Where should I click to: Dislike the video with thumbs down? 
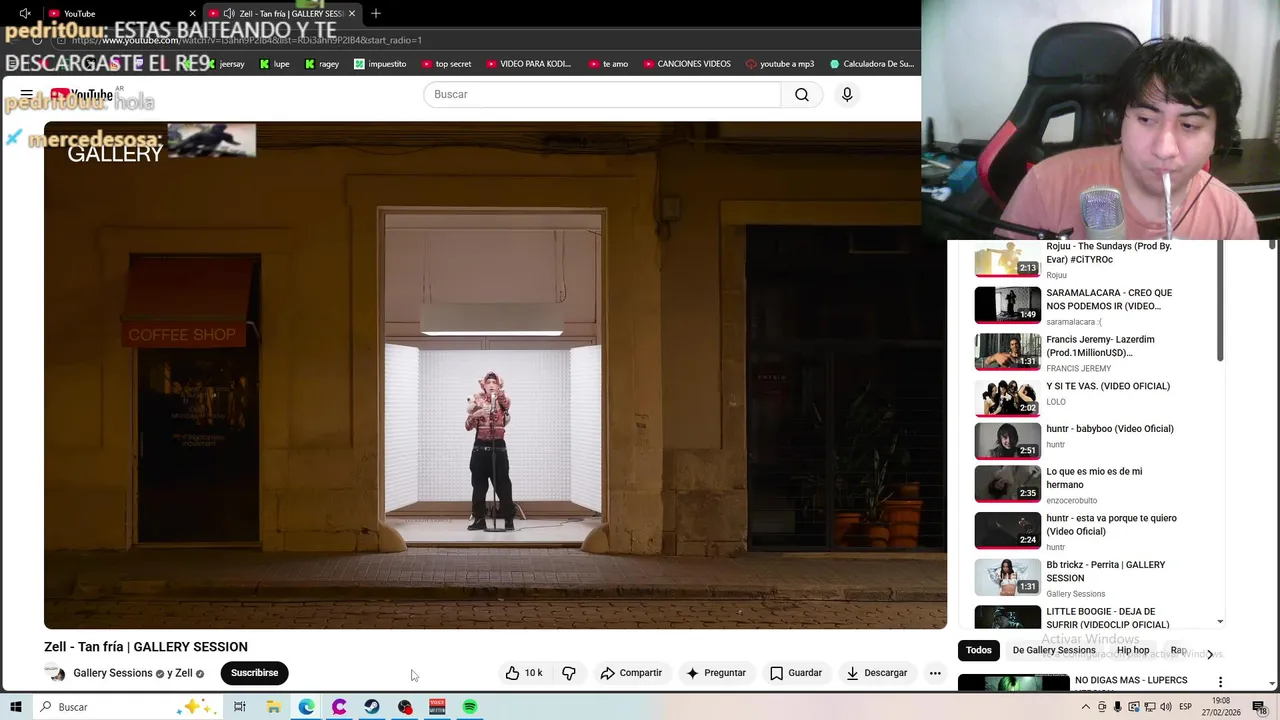pos(569,673)
